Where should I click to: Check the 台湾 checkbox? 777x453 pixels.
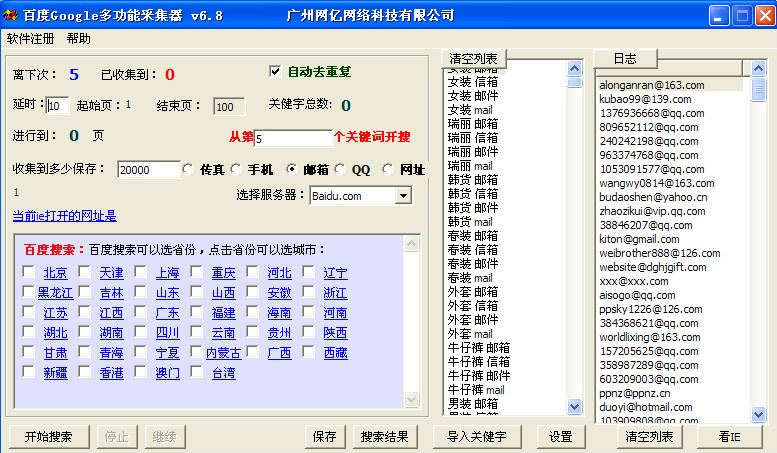[x=197, y=372]
